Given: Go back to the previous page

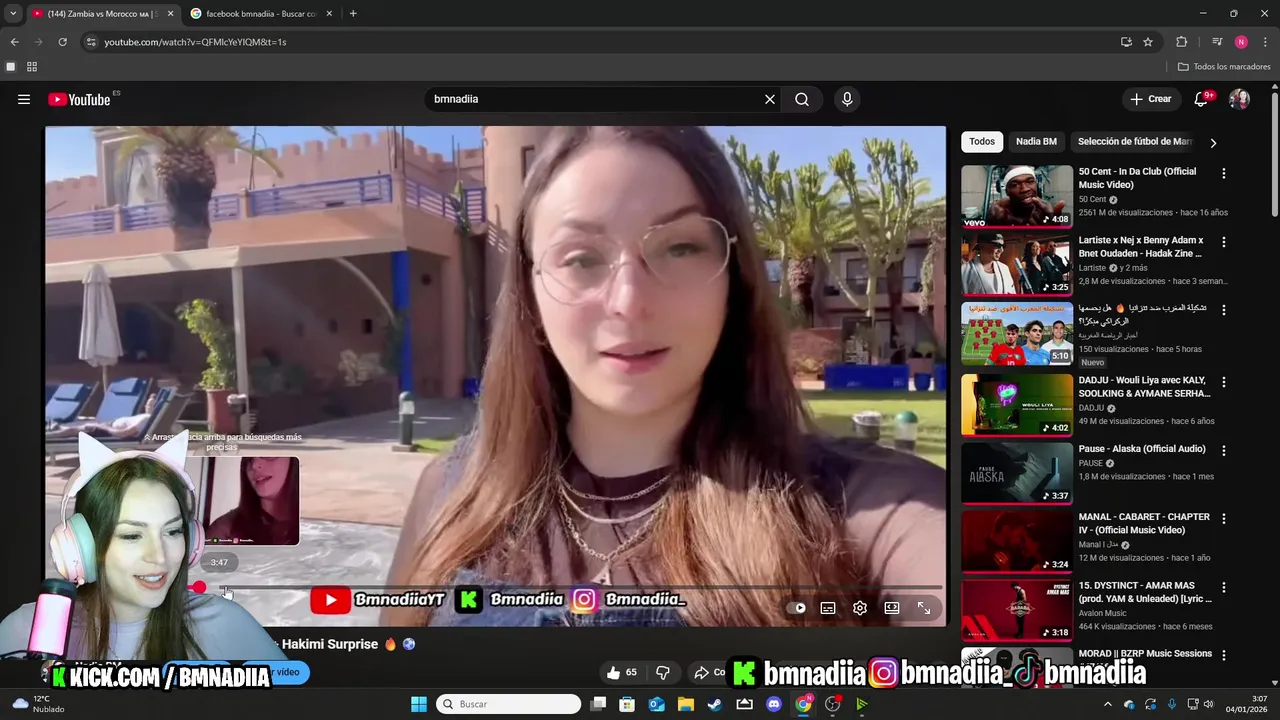Looking at the screenshot, I should click(x=14, y=42).
